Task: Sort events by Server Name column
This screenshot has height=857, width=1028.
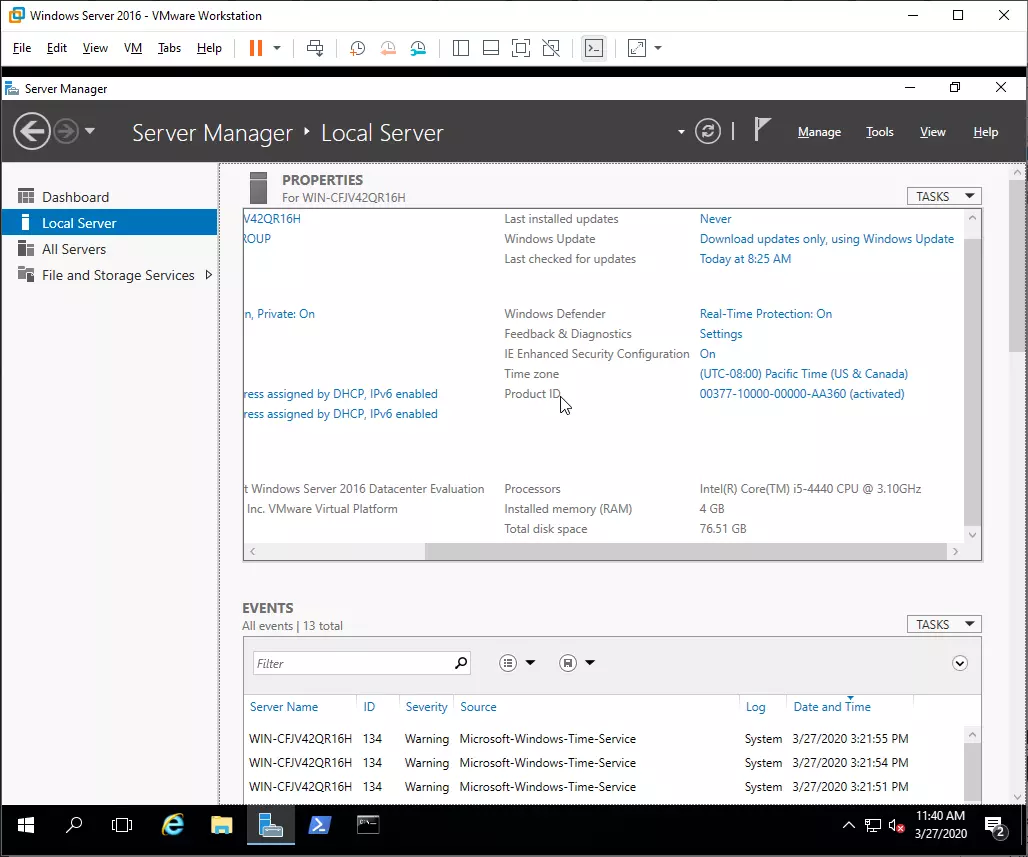Action: point(284,707)
